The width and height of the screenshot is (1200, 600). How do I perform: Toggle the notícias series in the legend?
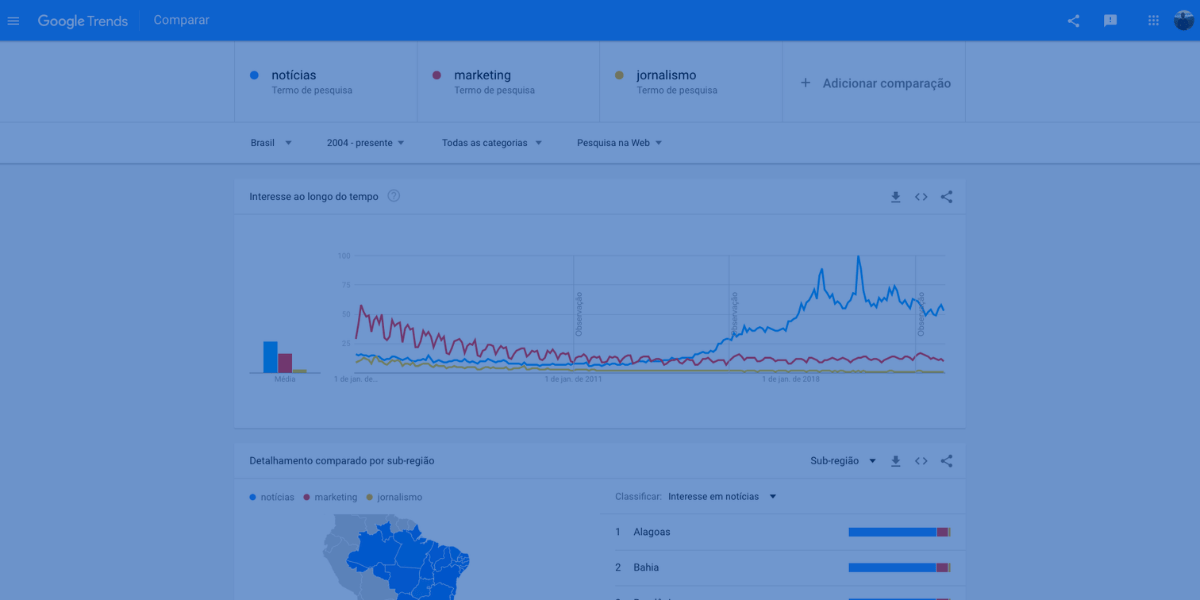(x=271, y=497)
